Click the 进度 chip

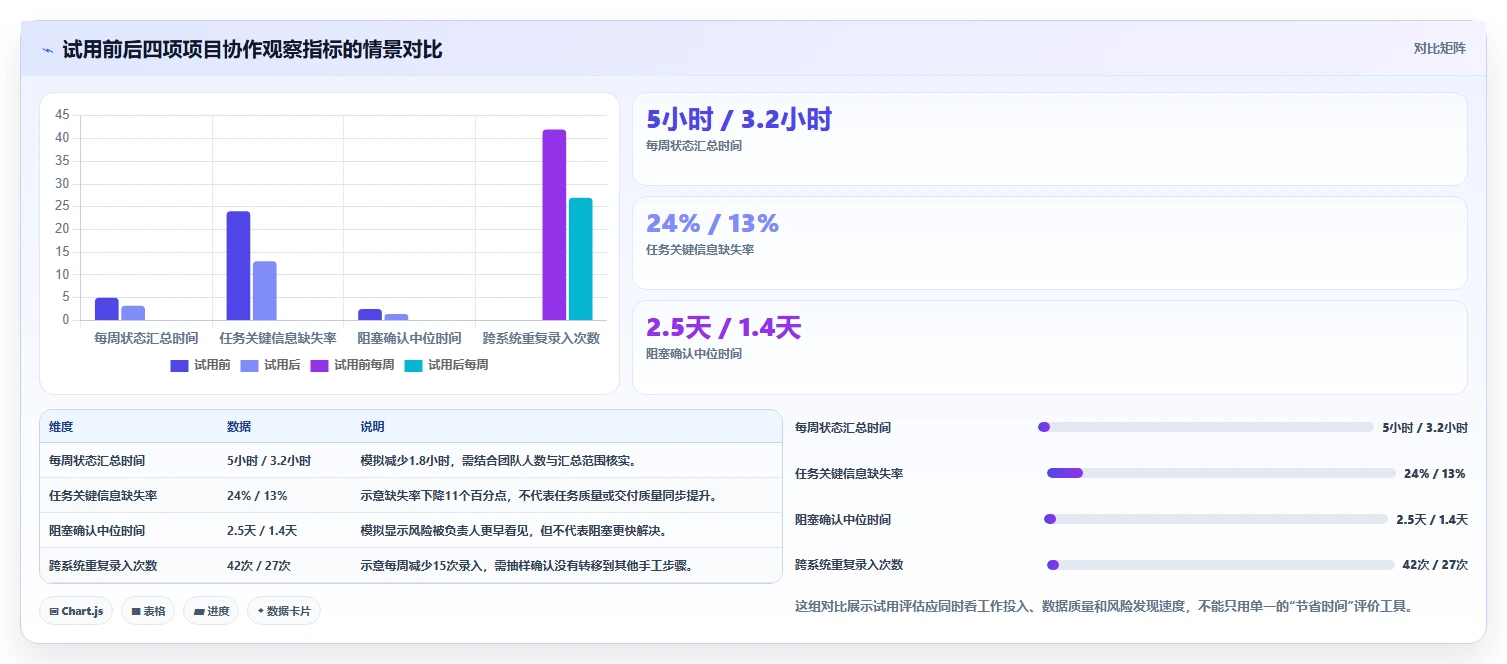pyautogui.click(x=211, y=611)
